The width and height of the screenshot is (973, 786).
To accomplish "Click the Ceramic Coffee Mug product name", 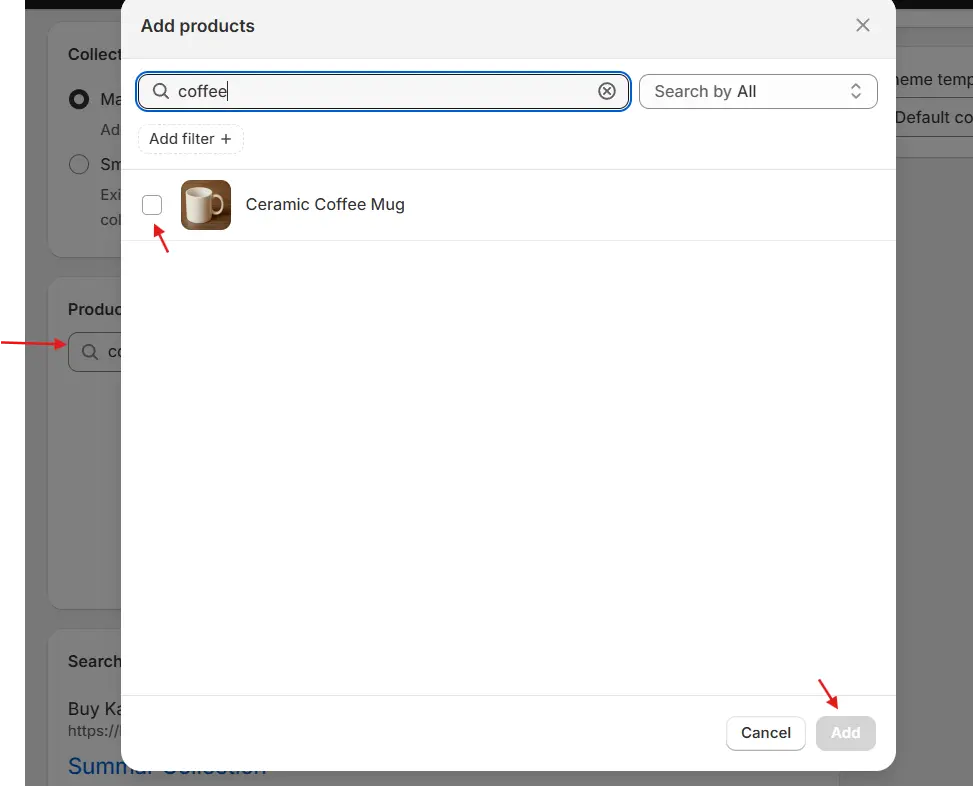I will point(325,205).
